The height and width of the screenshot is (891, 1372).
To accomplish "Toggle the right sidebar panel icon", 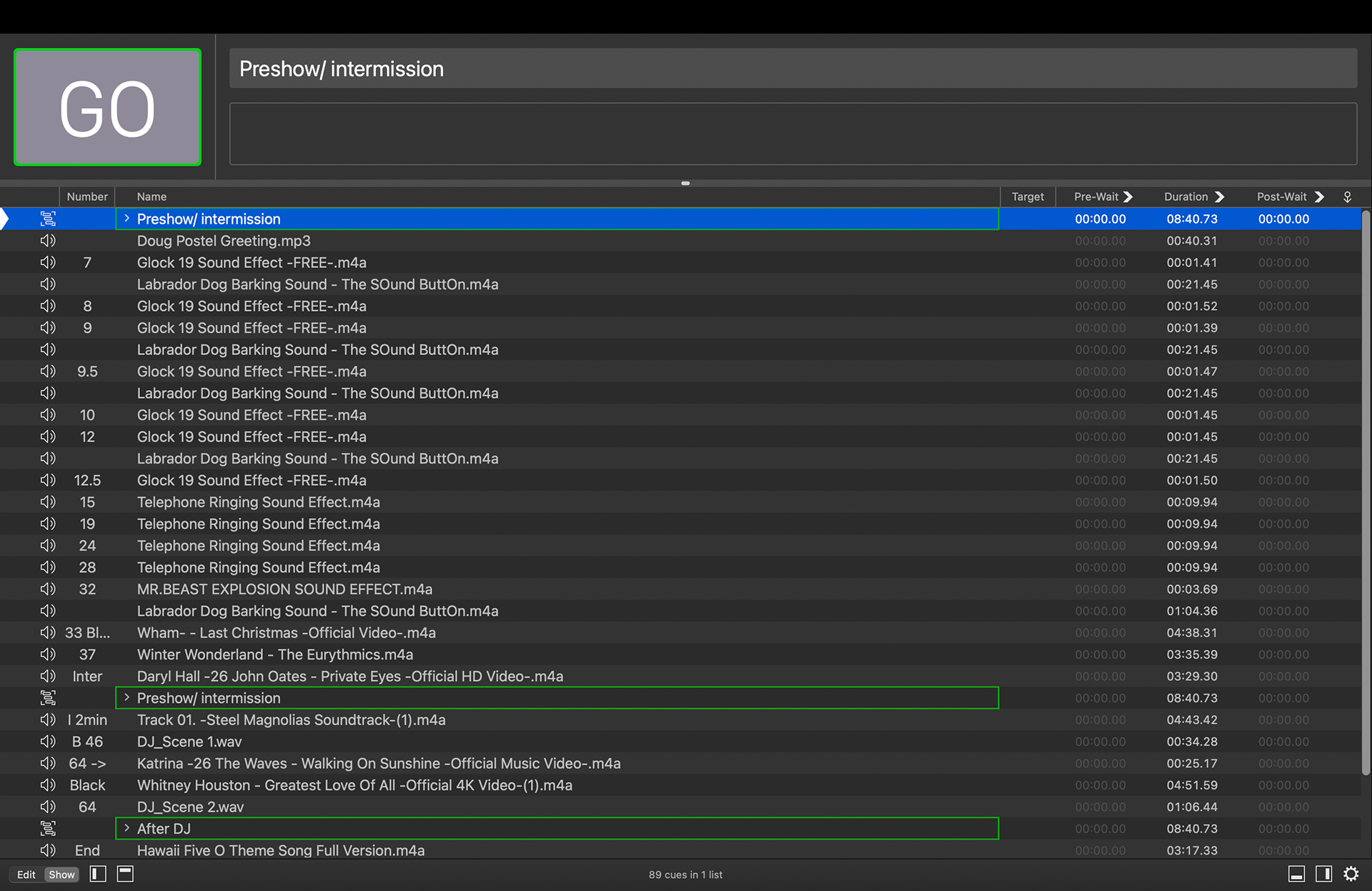I will pos(1323,874).
